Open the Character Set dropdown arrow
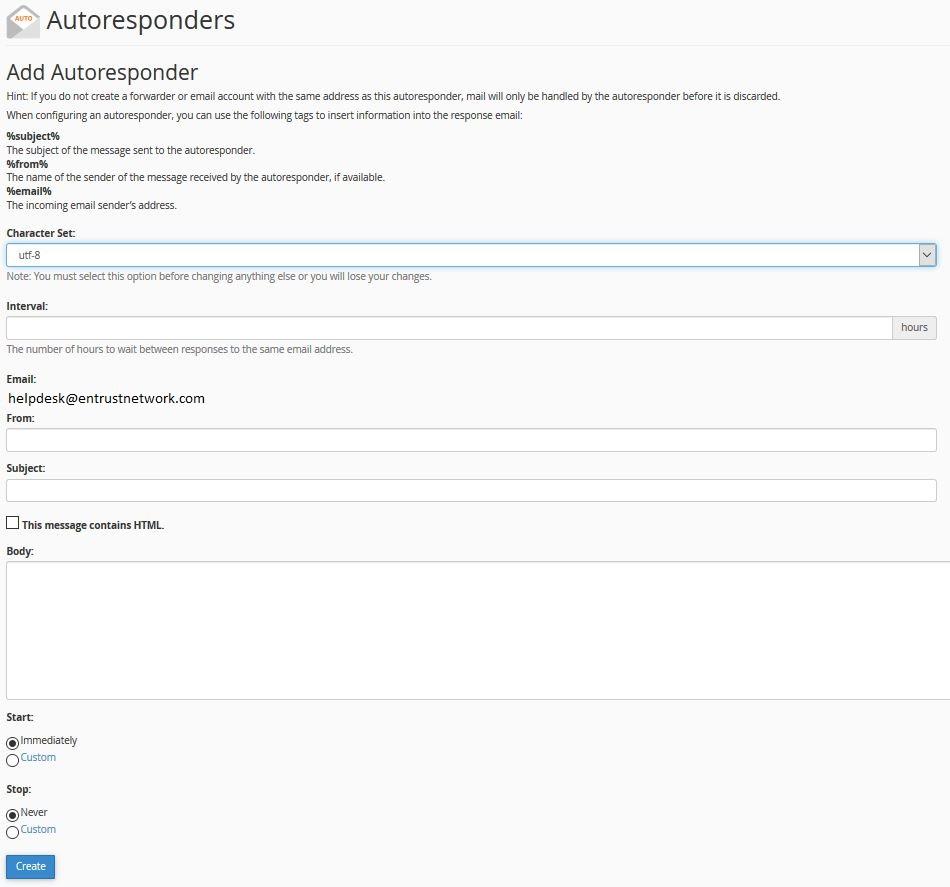Screen dimensions: 950x887 [926, 255]
